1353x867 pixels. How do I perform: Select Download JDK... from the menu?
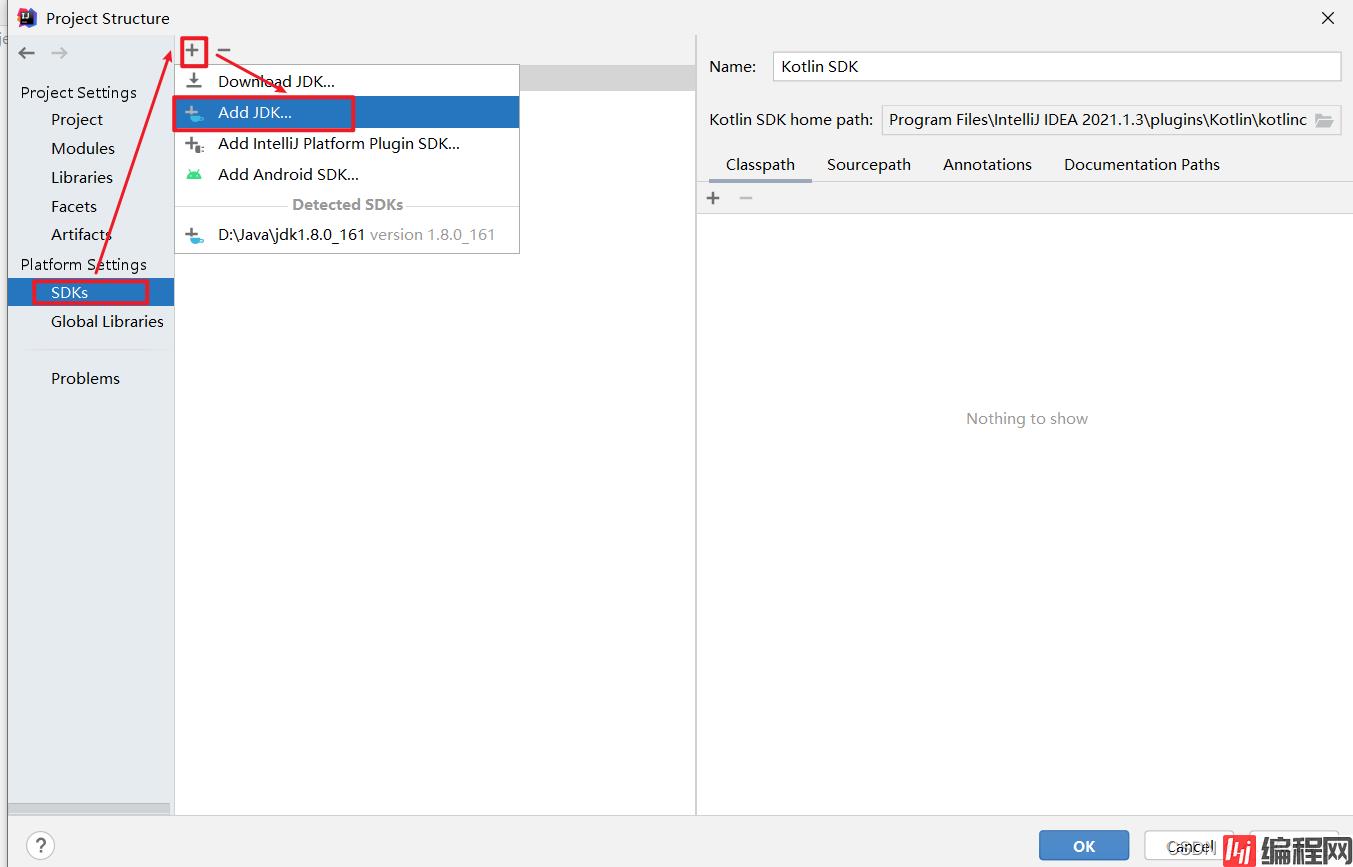(x=347, y=81)
